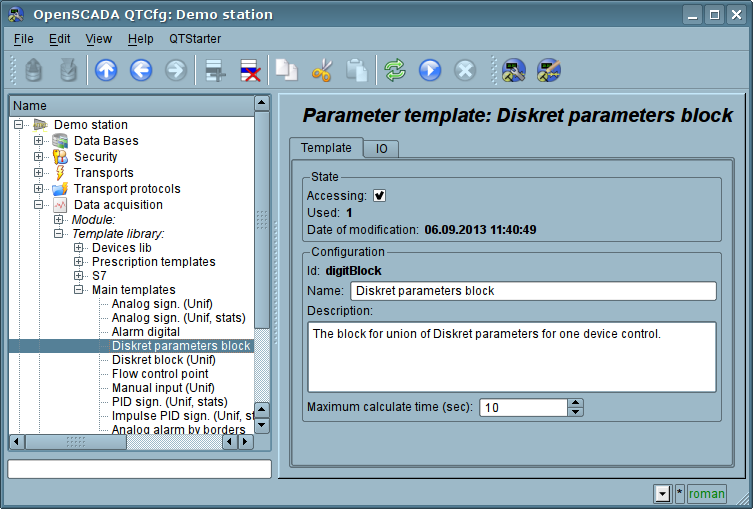Select the Template tab
Viewport: 753px width, 509px height.
point(326,147)
